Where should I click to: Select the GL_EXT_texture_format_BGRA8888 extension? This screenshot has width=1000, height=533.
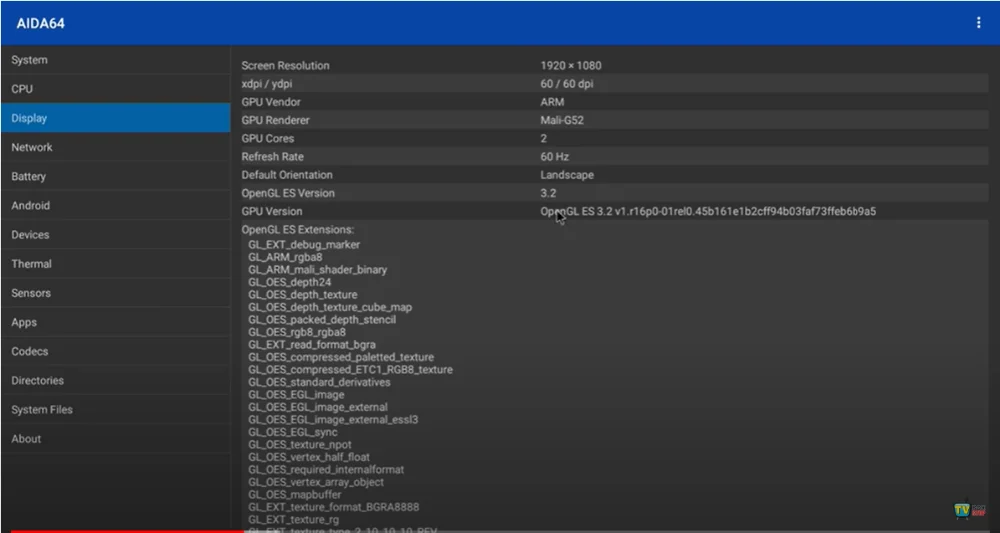[334, 507]
